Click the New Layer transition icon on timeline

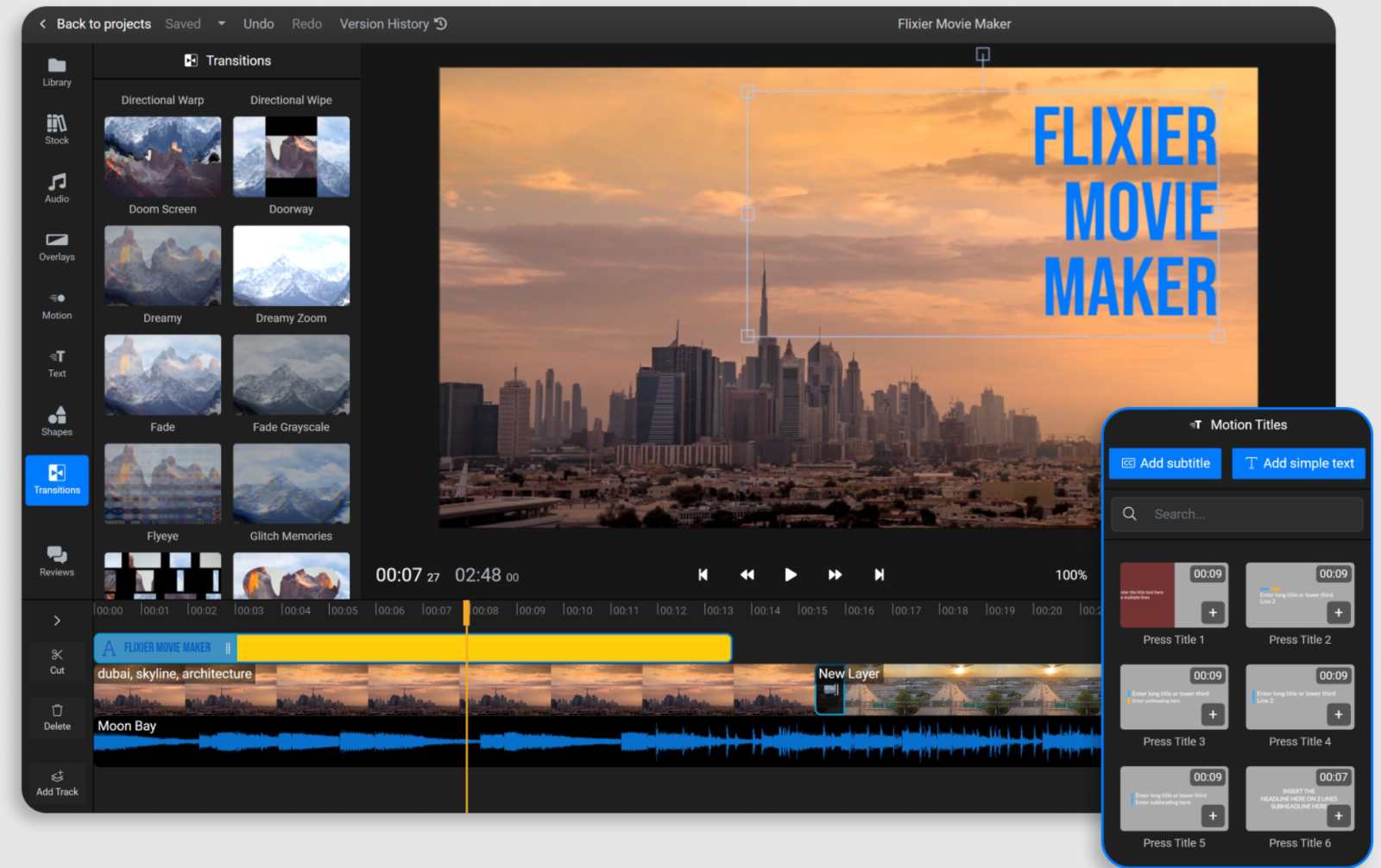pos(831,690)
